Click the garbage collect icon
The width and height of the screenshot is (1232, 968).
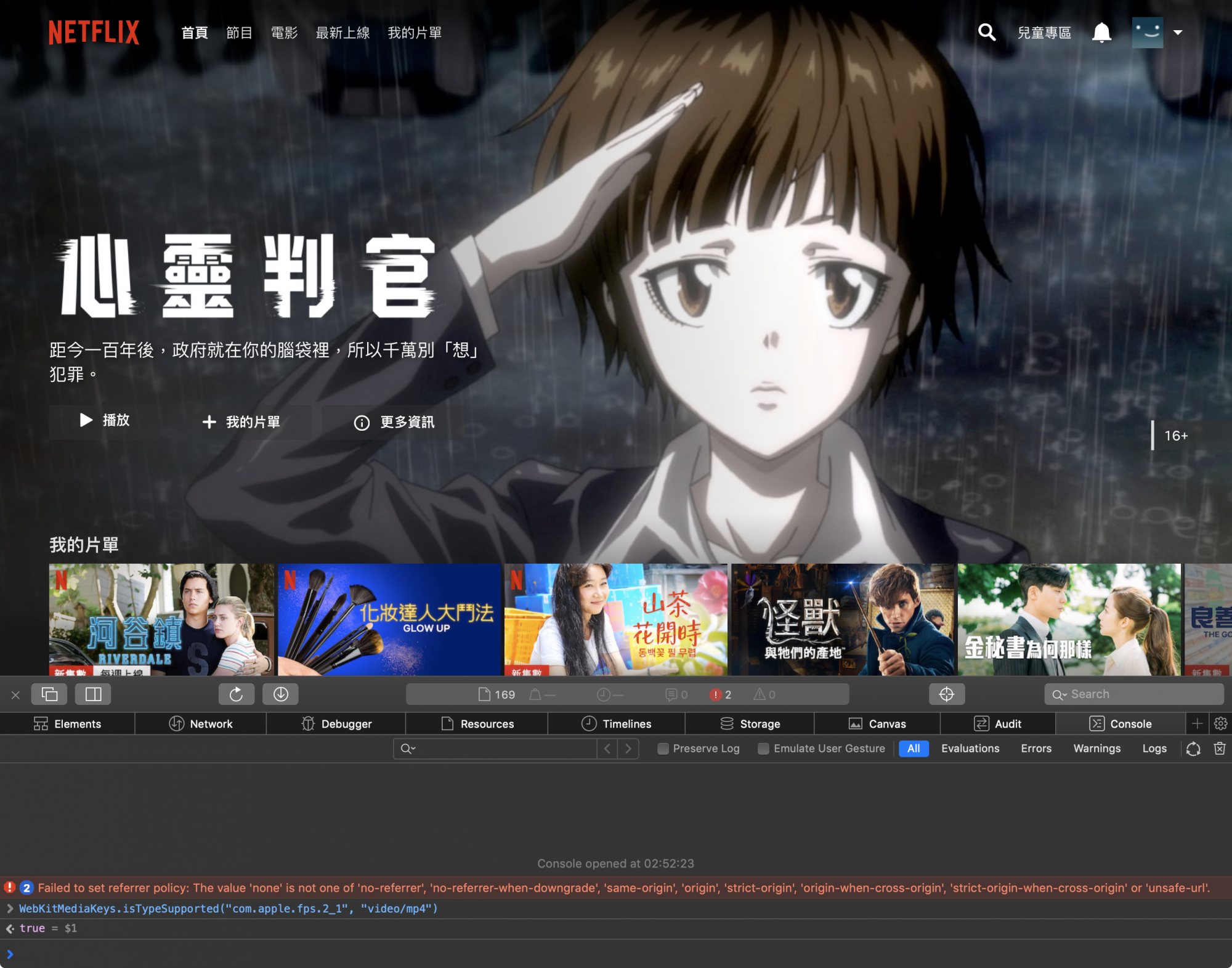(1193, 749)
